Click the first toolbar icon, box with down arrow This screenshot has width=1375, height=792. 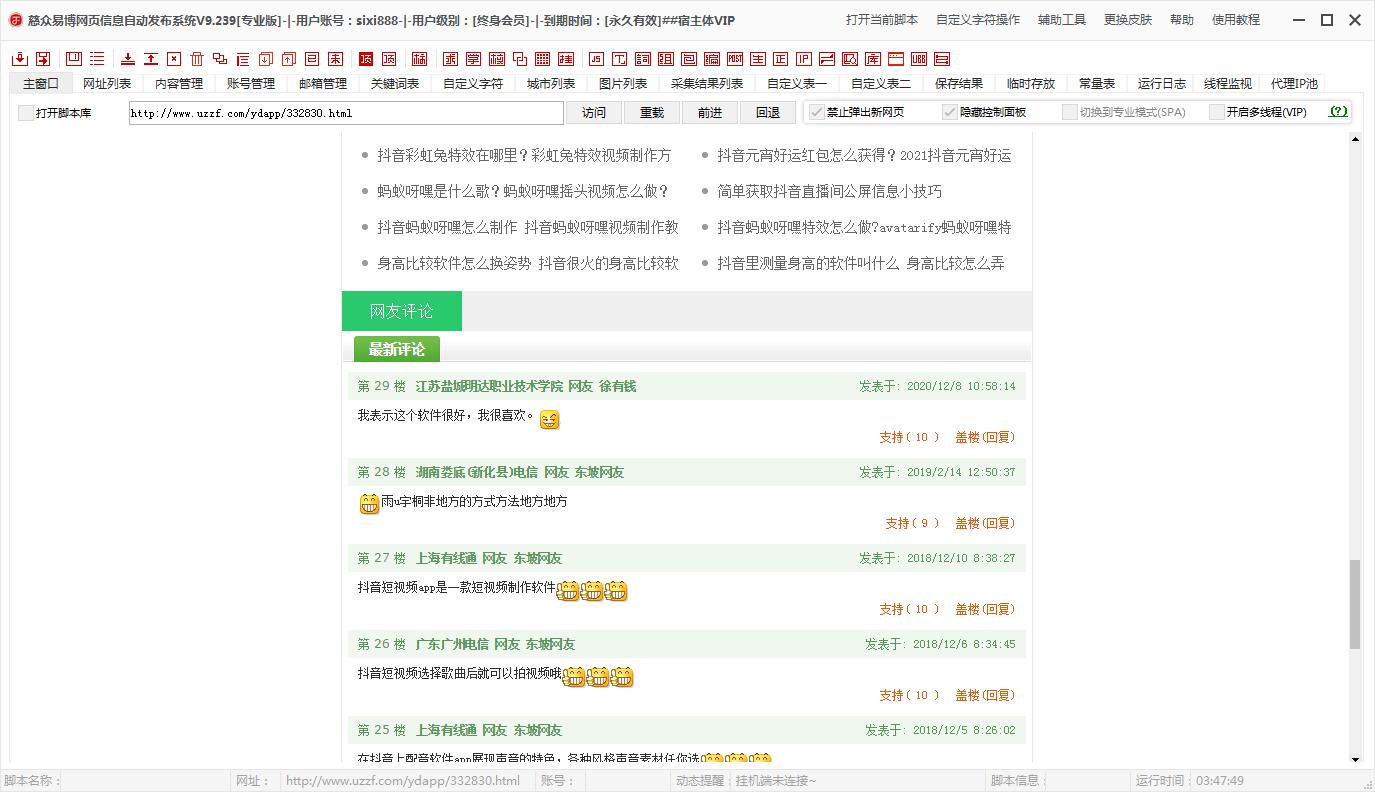[x=21, y=59]
